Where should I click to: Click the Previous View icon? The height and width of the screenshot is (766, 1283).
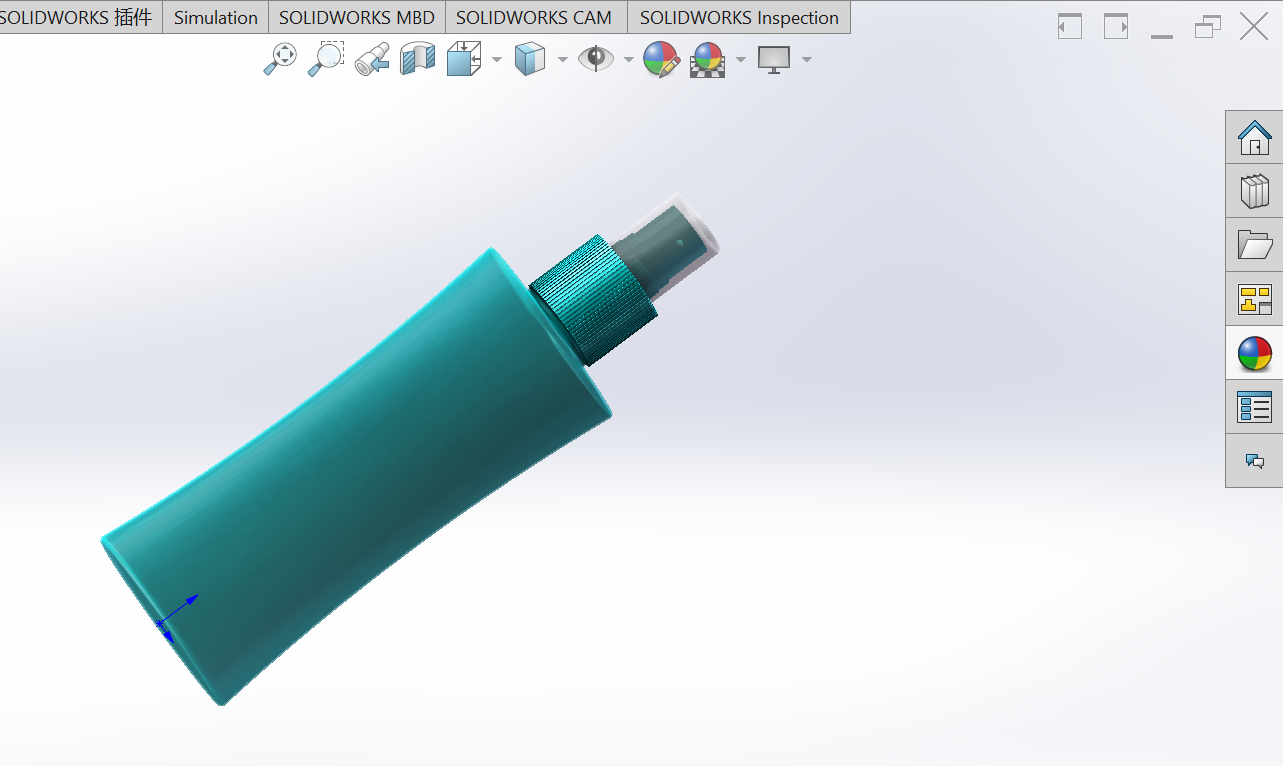click(372, 59)
